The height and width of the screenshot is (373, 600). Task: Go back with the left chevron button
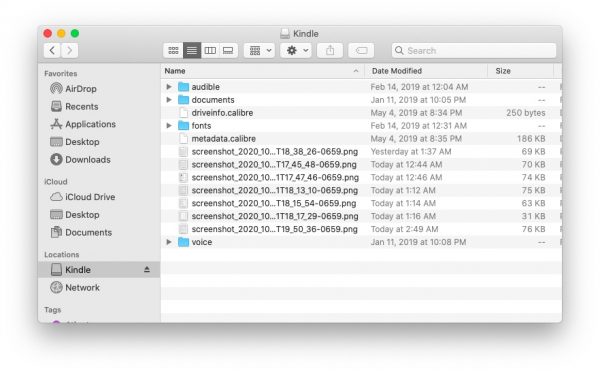coord(52,50)
